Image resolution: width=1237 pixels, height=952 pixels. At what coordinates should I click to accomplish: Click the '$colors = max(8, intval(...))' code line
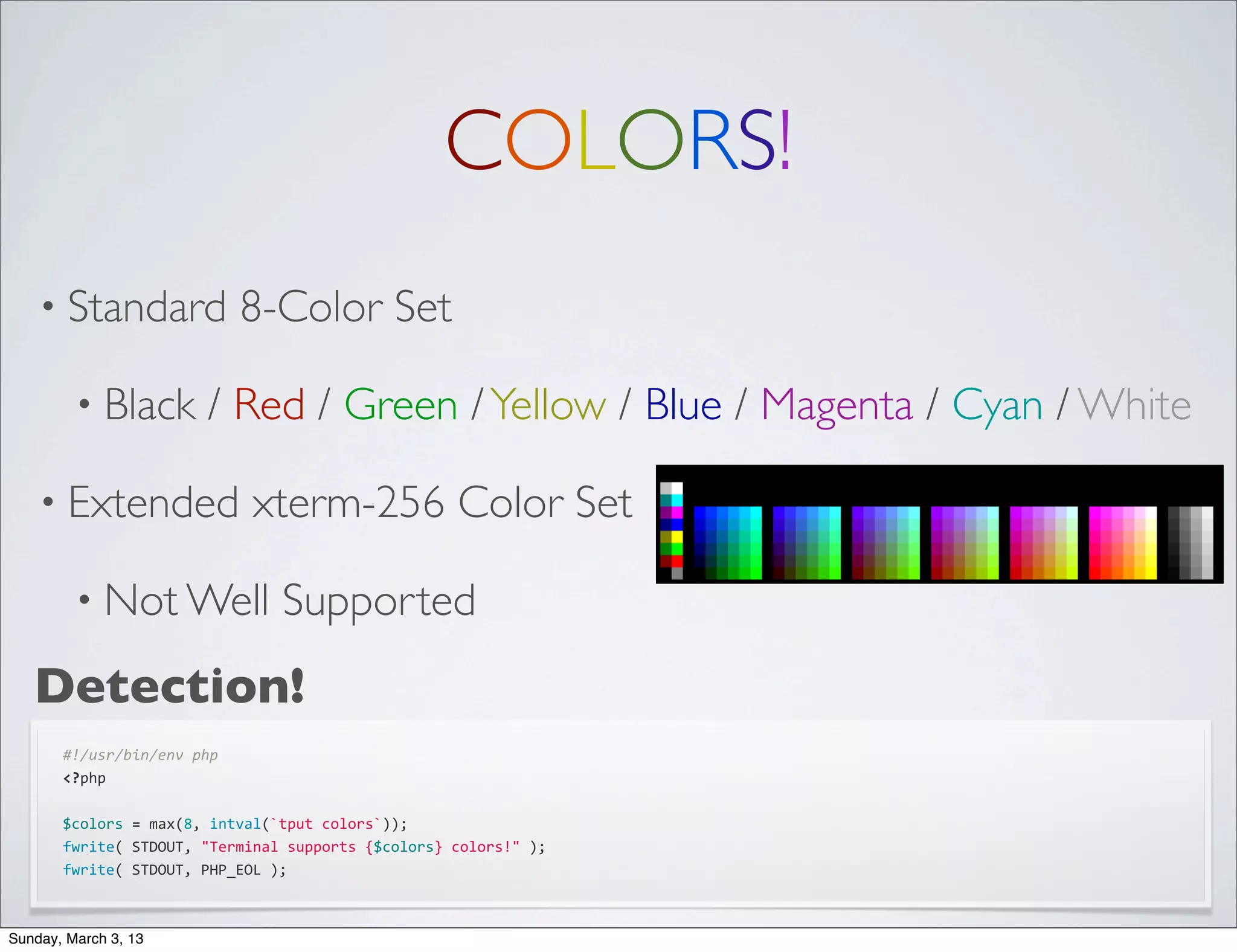click(x=235, y=824)
